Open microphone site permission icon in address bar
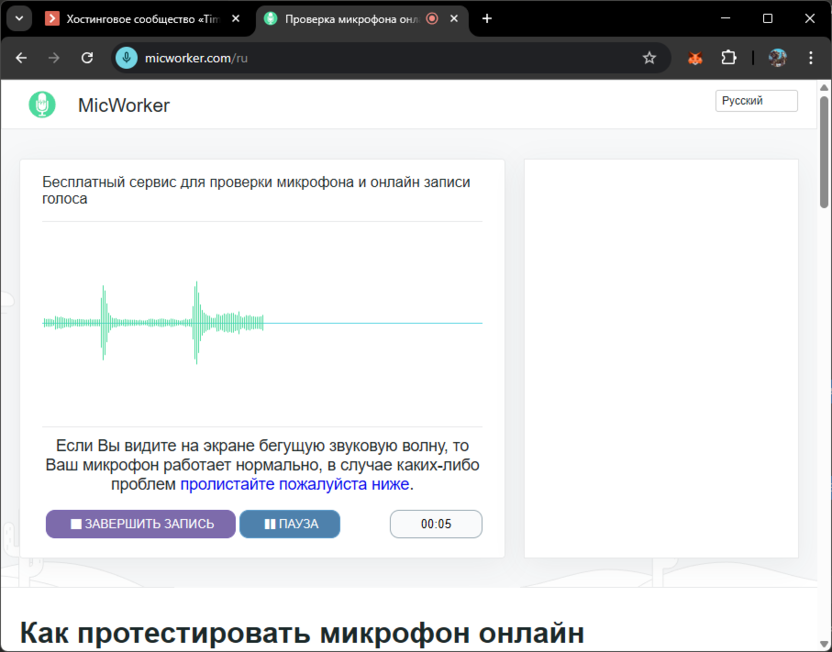832x652 pixels. pos(126,58)
